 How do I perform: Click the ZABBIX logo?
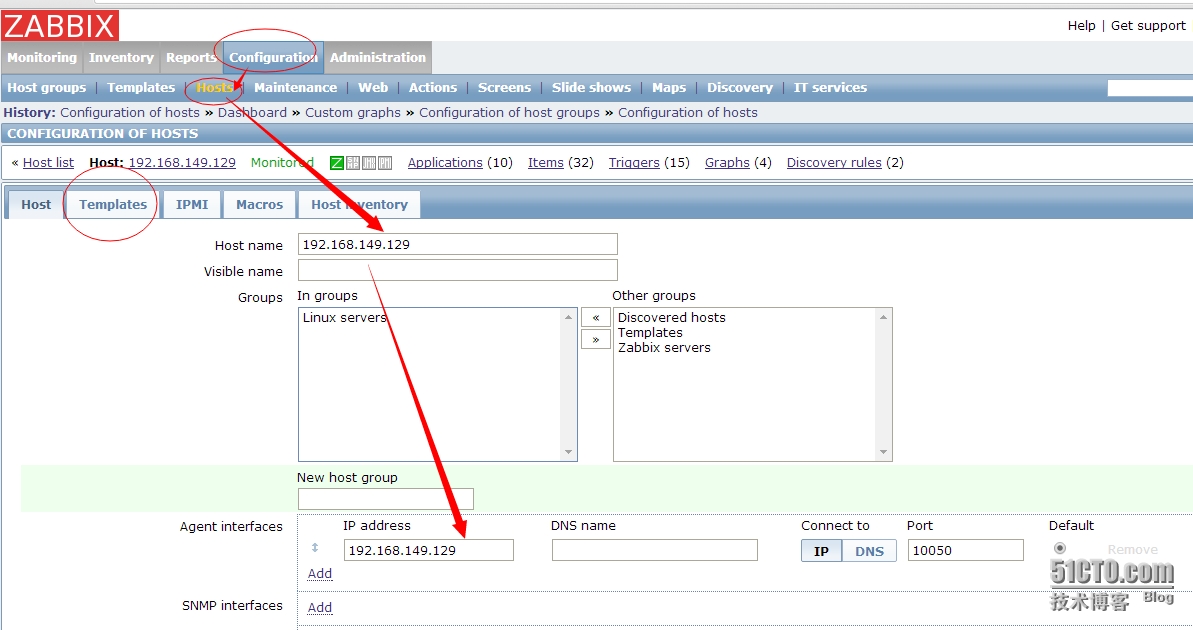pos(60,26)
